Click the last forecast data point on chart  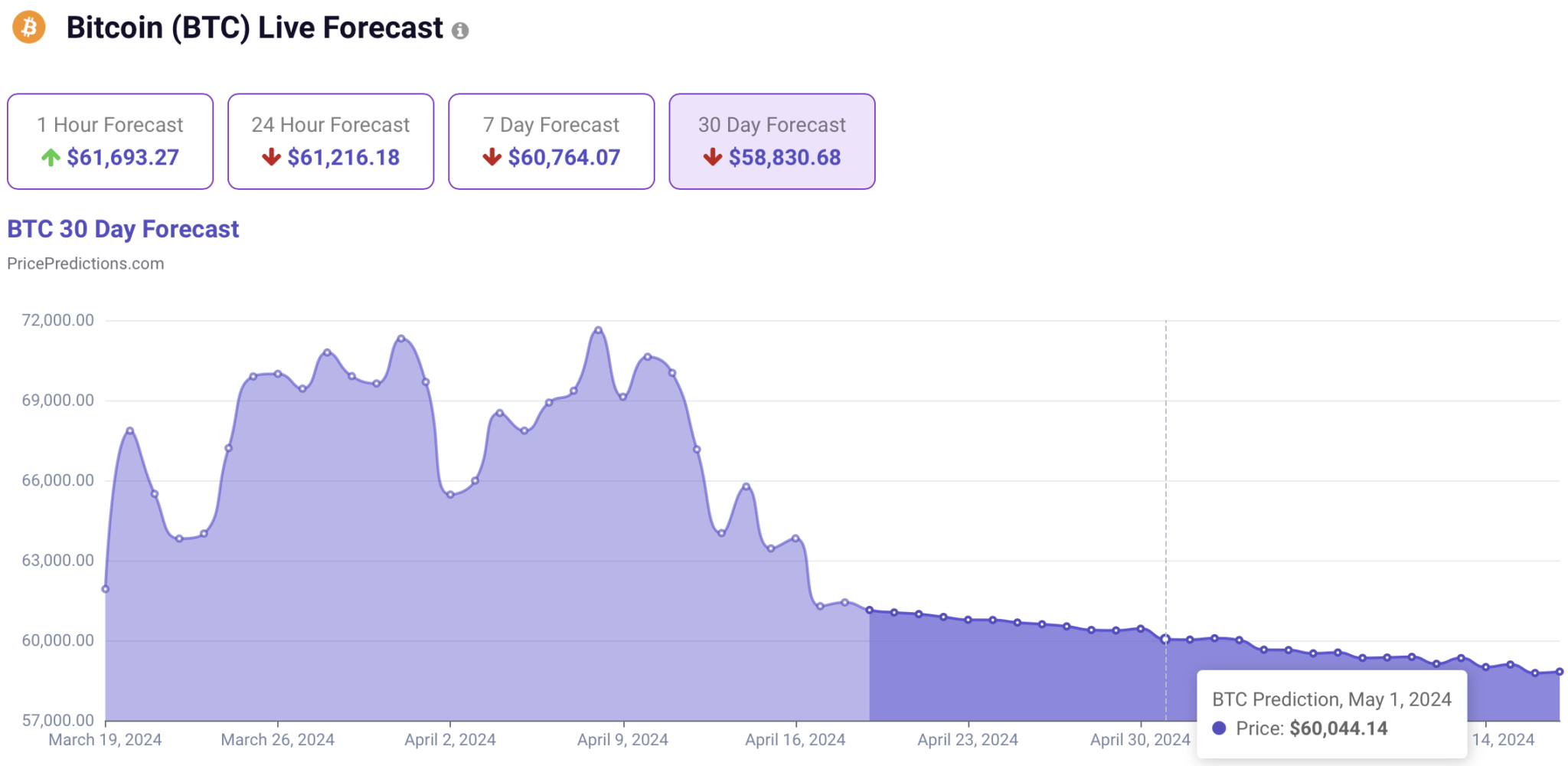(x=1560, y=672)
